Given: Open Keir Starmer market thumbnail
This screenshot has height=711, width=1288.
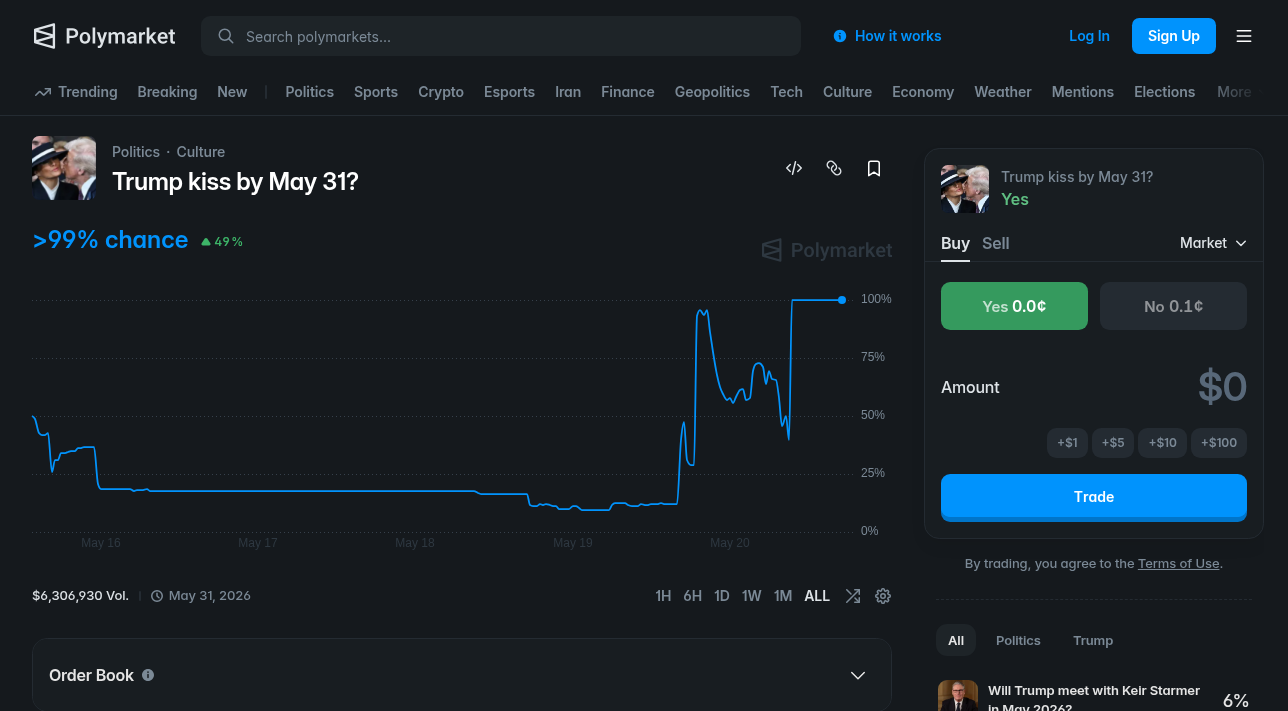Looking at the screenshot, I should click(x=958, y=696).
